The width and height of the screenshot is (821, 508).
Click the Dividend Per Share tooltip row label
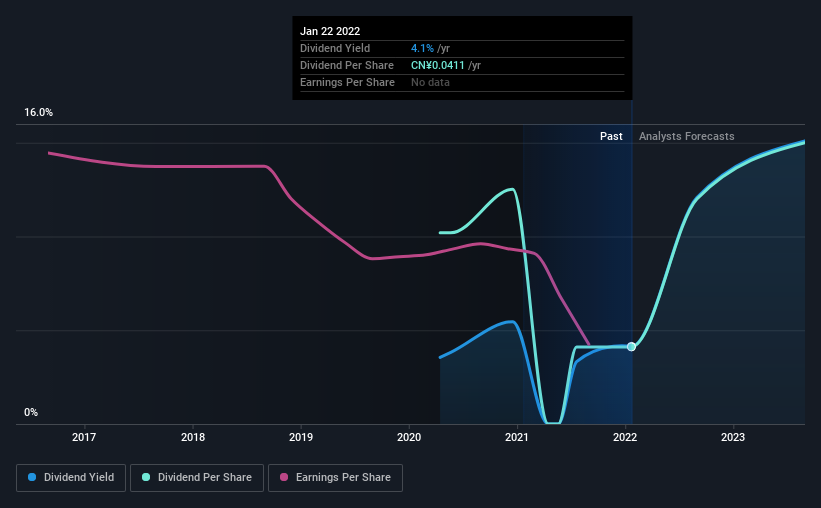pyautogui.click(x=347, y=65)
